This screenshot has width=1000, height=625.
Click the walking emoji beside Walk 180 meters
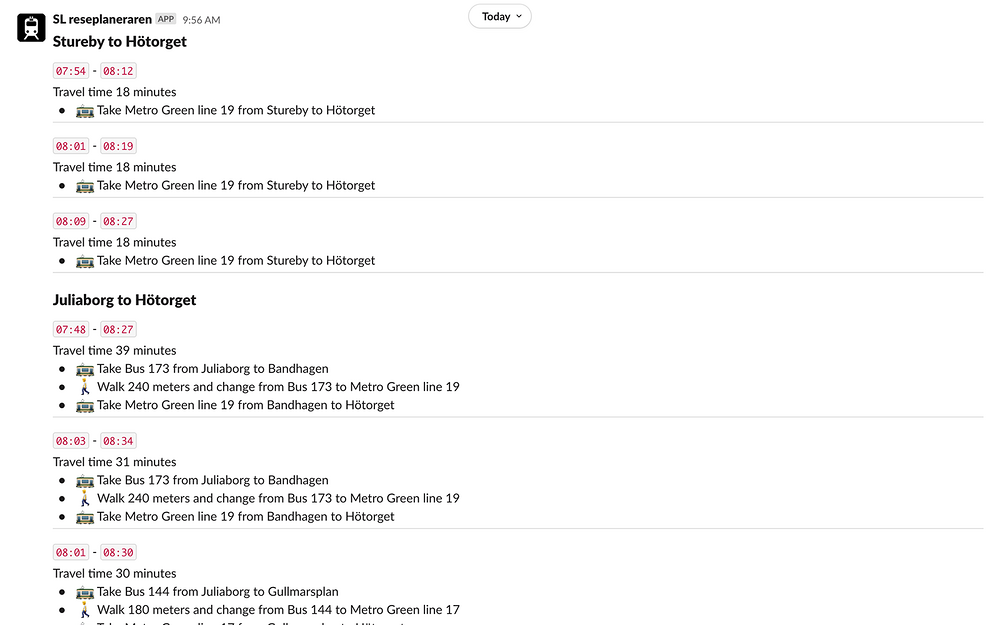point(85,610)
